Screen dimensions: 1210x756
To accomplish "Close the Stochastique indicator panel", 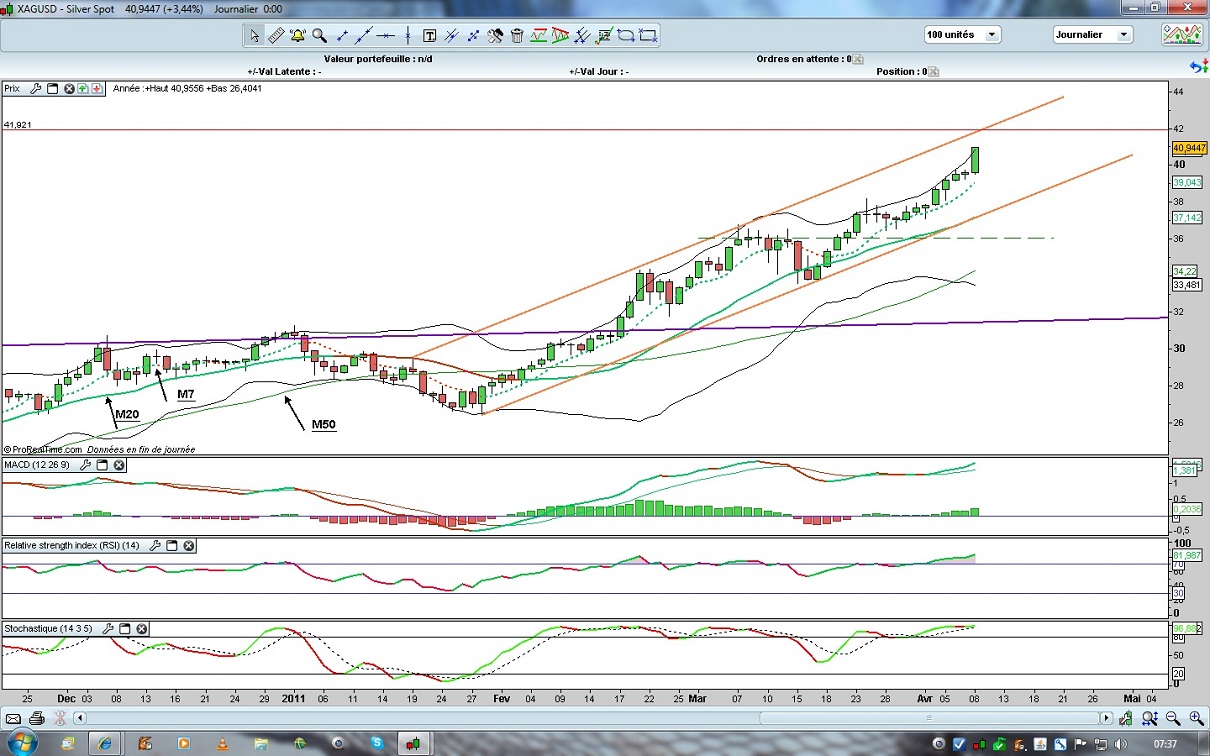I will [142, 629].
